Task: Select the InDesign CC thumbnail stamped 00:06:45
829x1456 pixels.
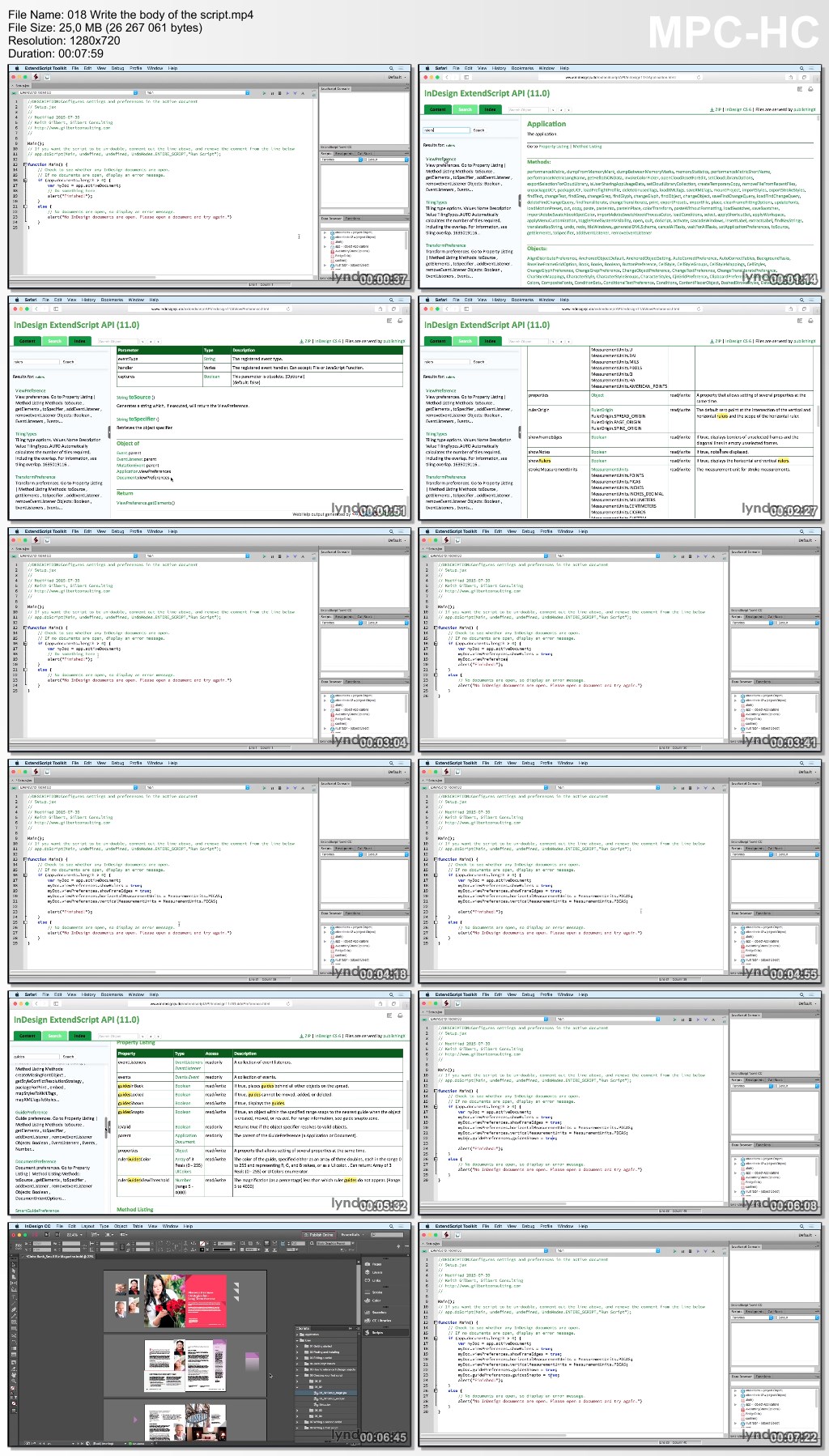Action: pos(209,1339)
